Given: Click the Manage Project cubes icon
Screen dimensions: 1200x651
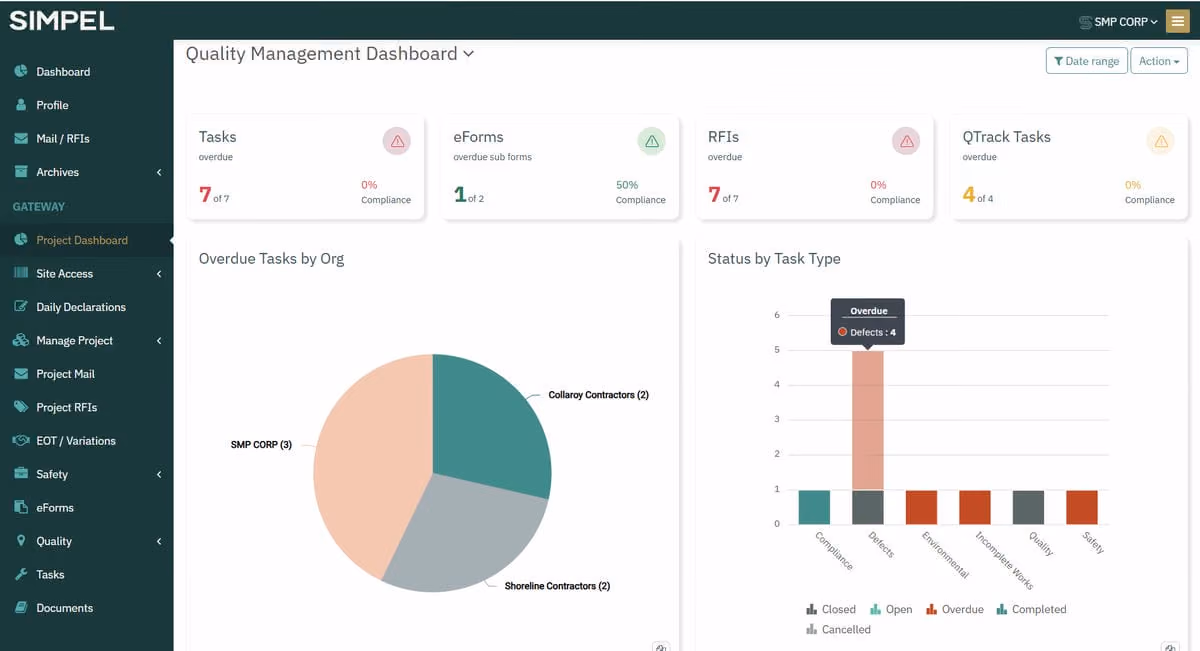Looking at the screenshot, I should 21,340.
